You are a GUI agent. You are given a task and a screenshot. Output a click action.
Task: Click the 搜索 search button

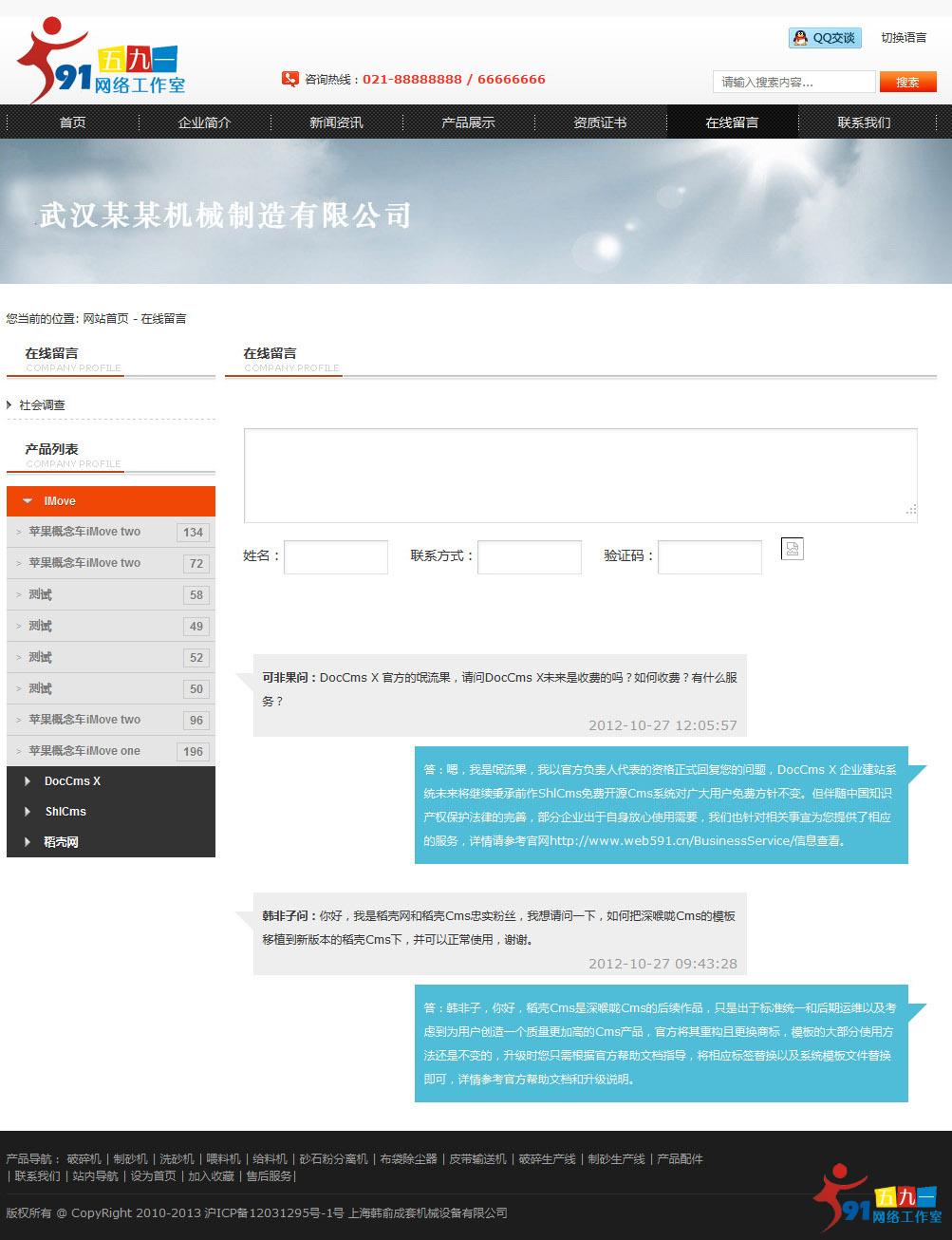(x=906, y=82)
